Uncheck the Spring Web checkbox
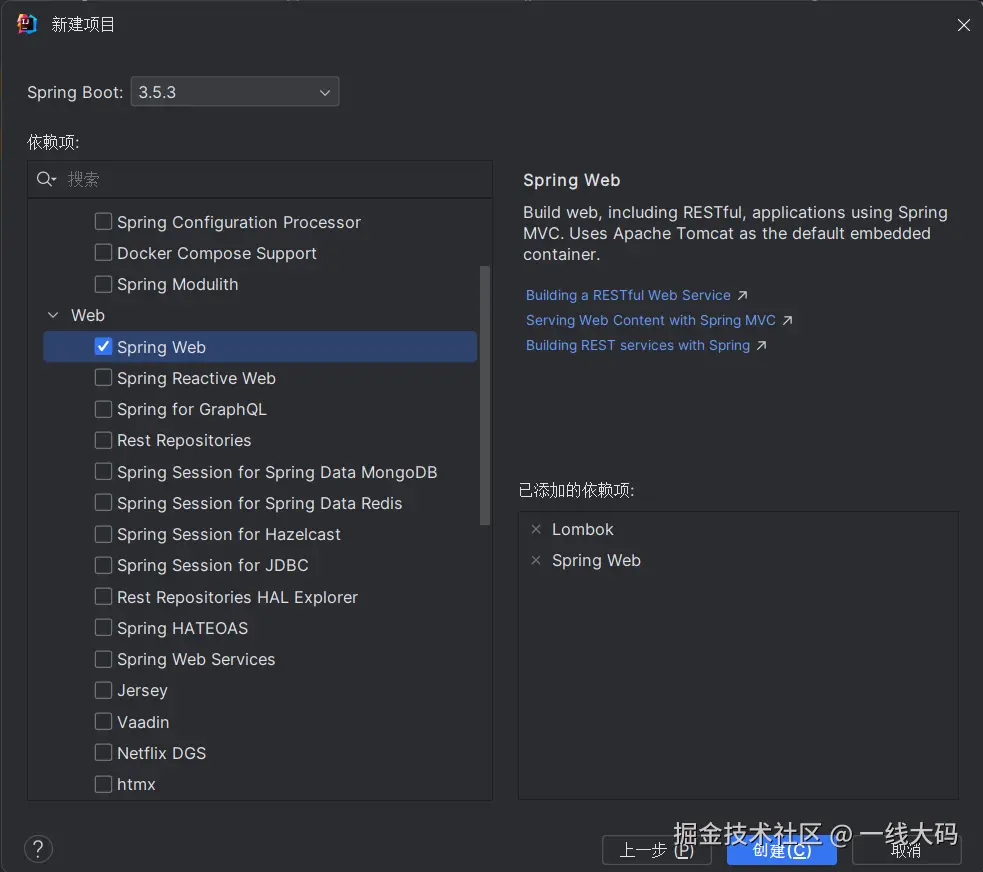Screen dimensions: 983x872 click(x=103, y=347)
